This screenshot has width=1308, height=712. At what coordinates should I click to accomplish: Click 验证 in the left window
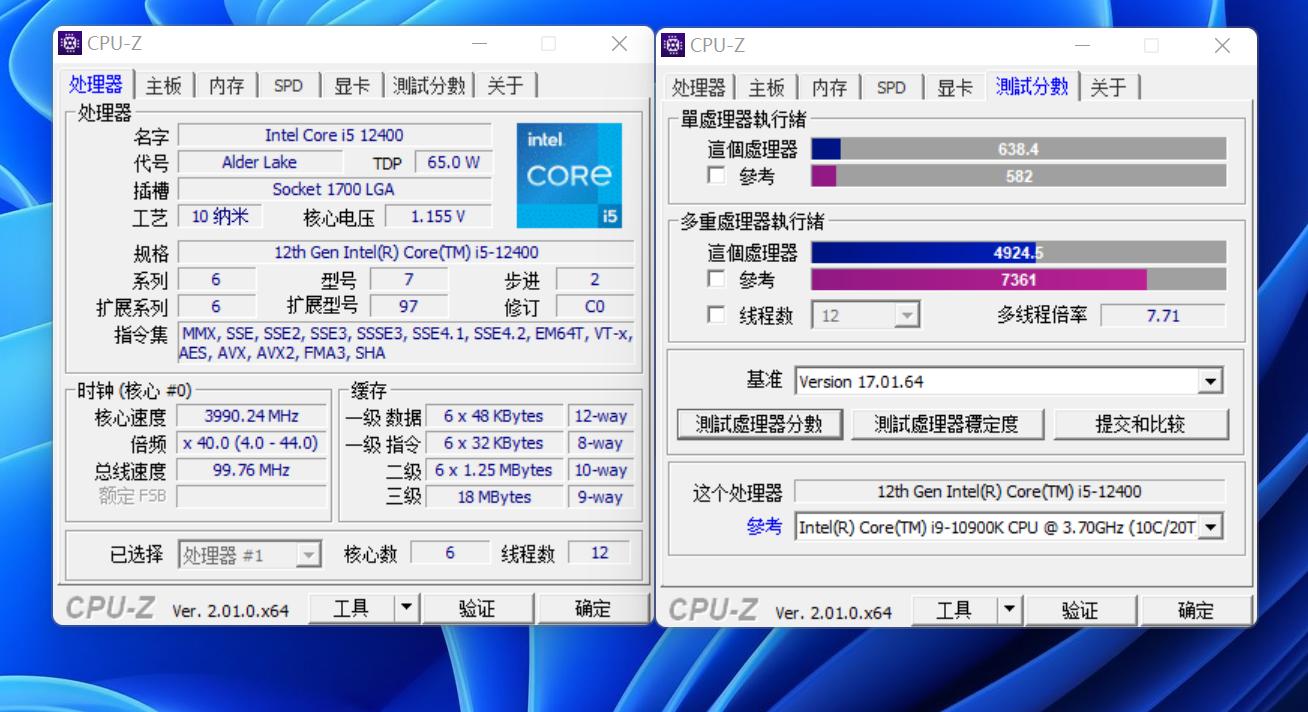tap(479, 607)
